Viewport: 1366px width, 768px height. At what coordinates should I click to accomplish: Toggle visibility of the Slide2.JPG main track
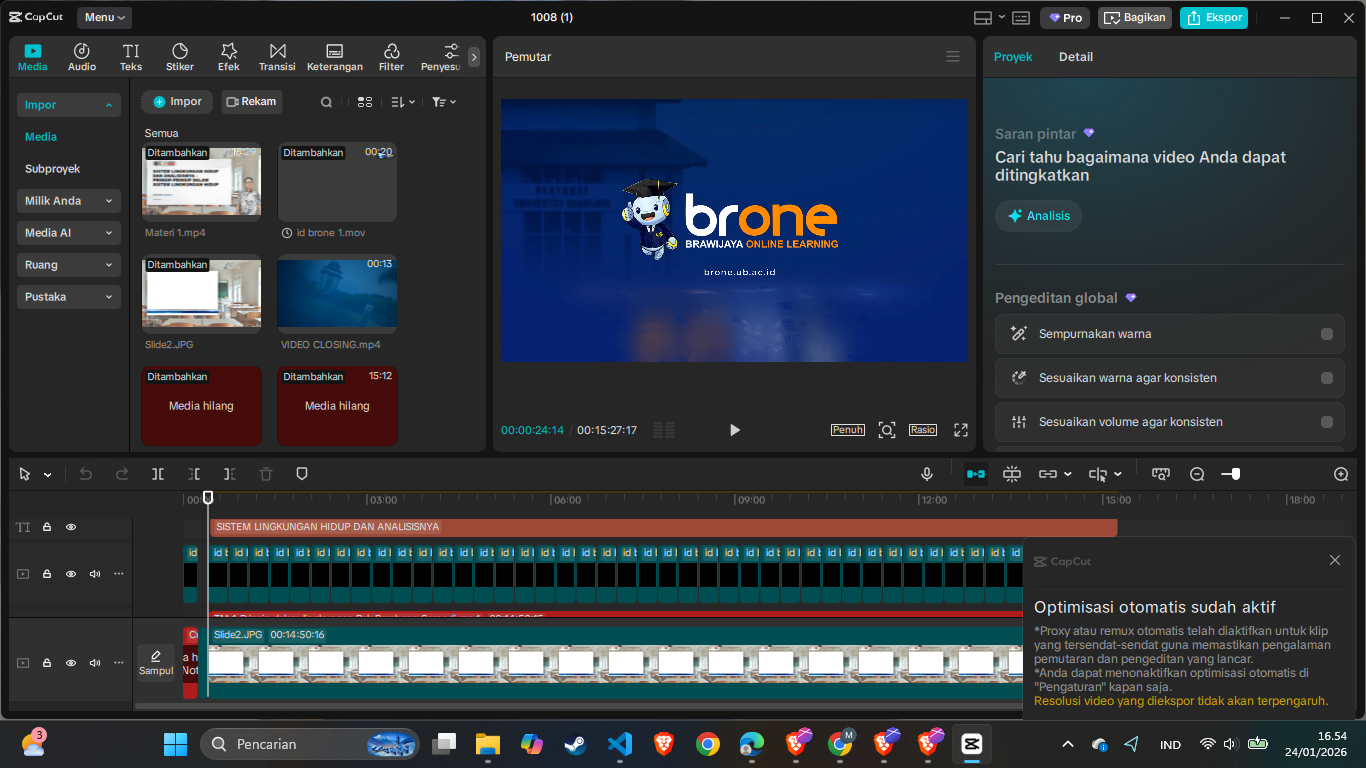click(x=71, y=663)
